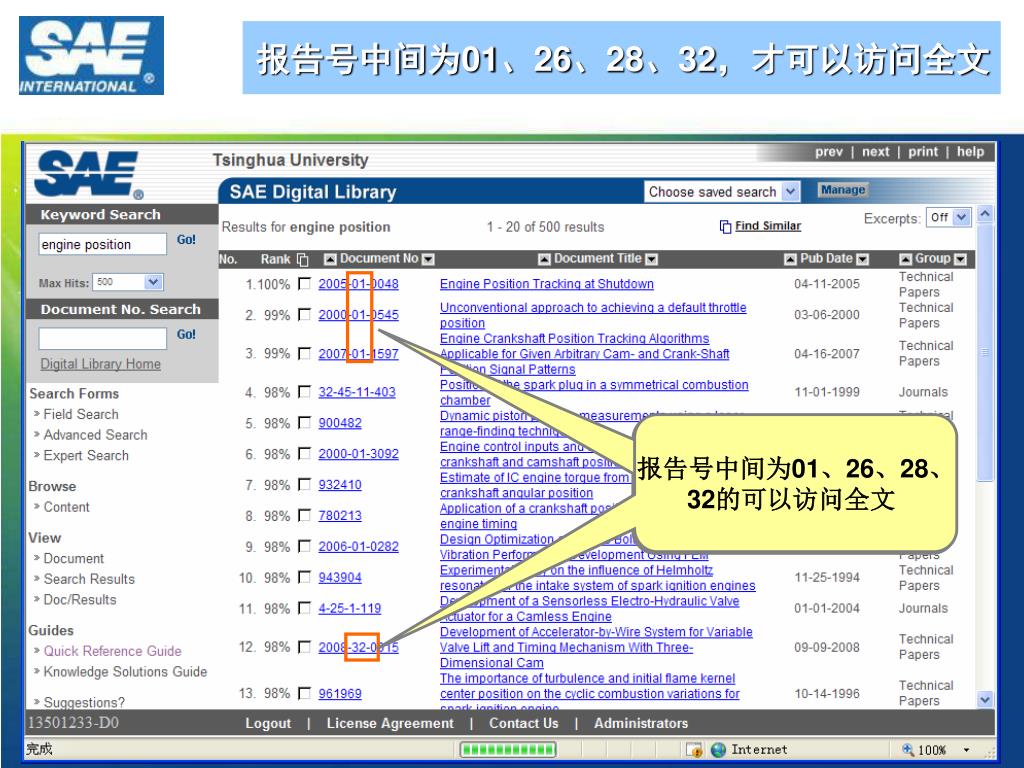The width and height of the screenshot is (1024, 768).
Task: Open Digital Library Home link
Action: [x=101, y=364]
